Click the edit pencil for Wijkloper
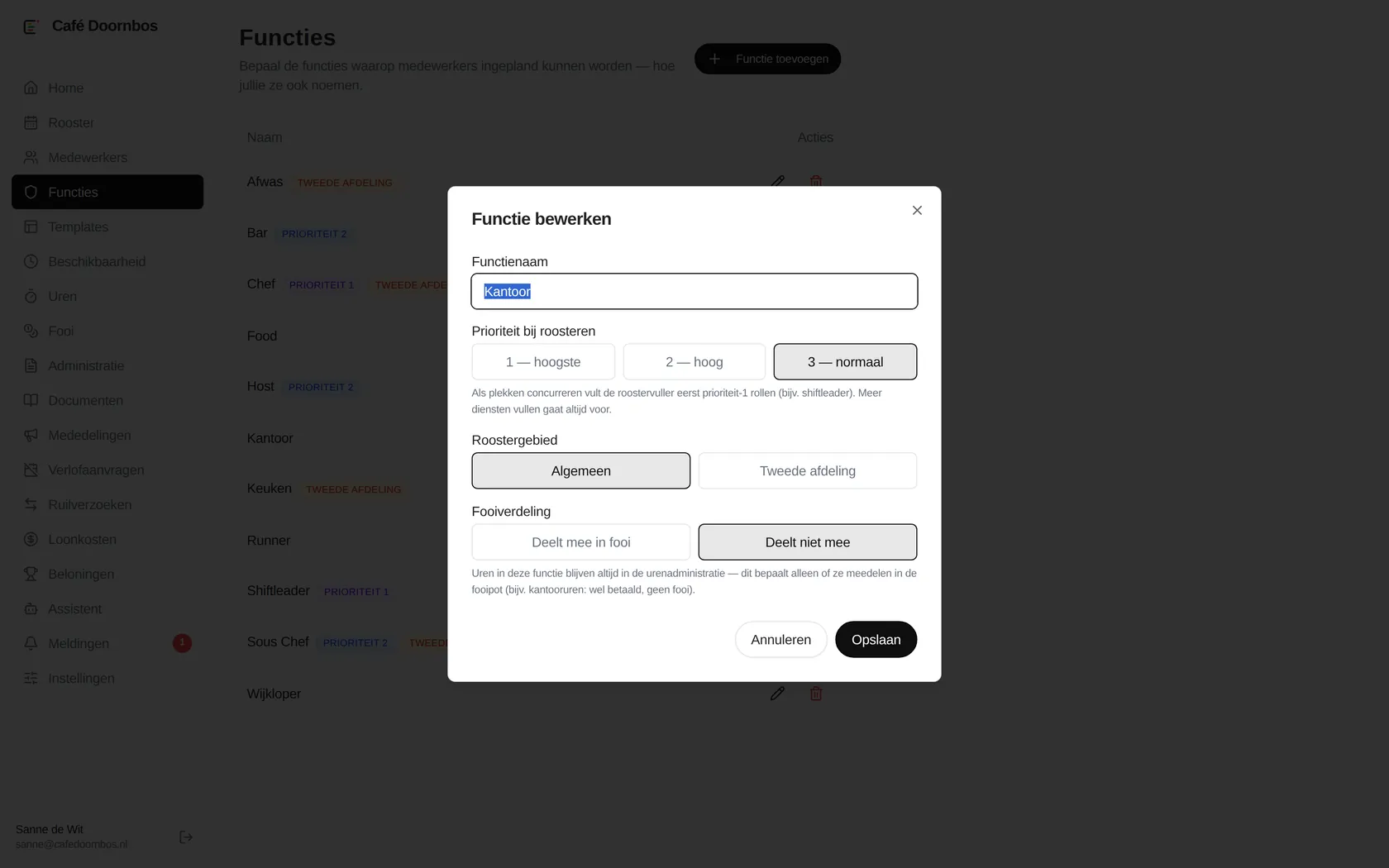This screenshot has height=868, width=1389. click(x=777, y=694)
